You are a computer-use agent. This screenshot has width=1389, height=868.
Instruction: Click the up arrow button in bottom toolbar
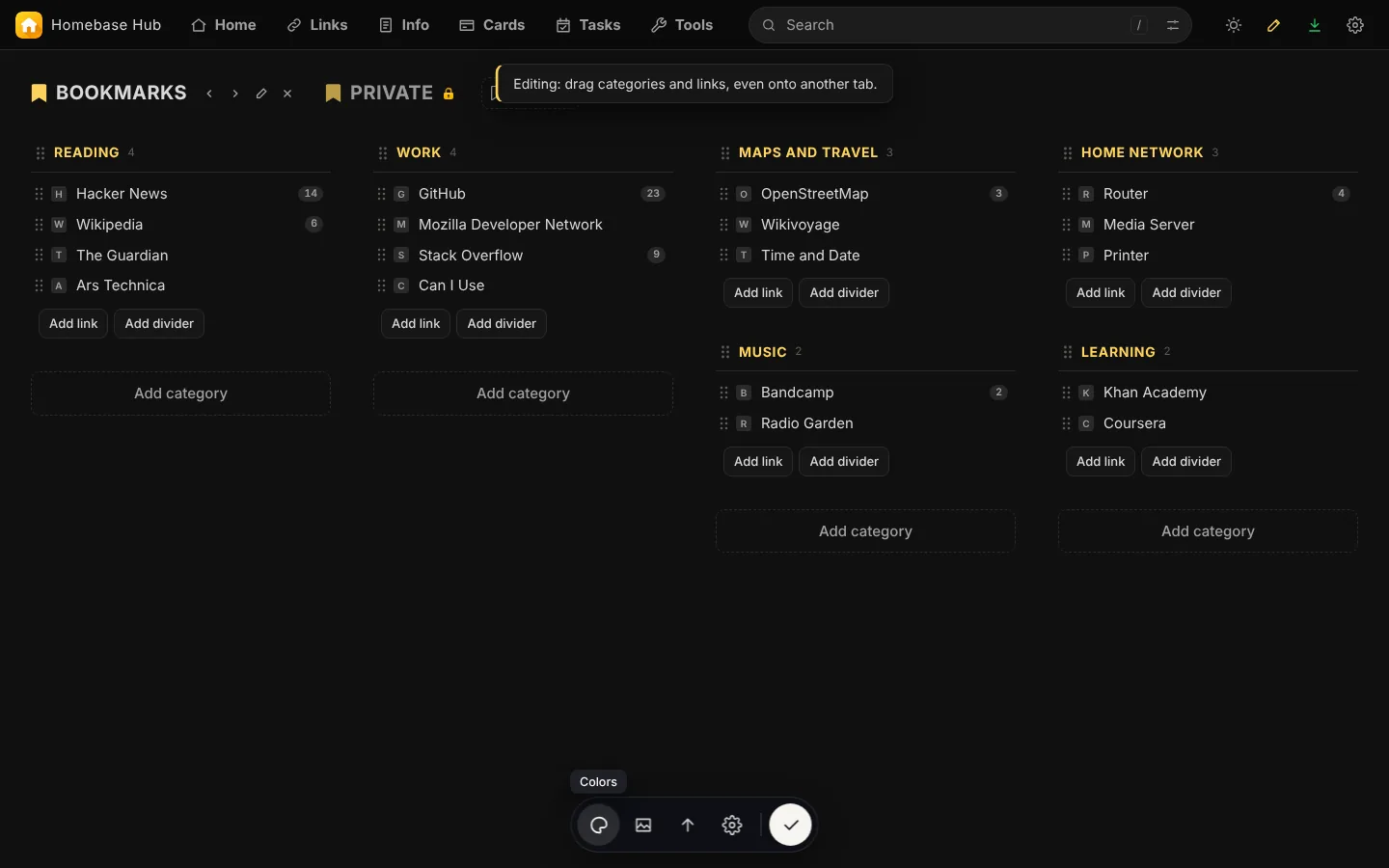(x=688, y=825)
